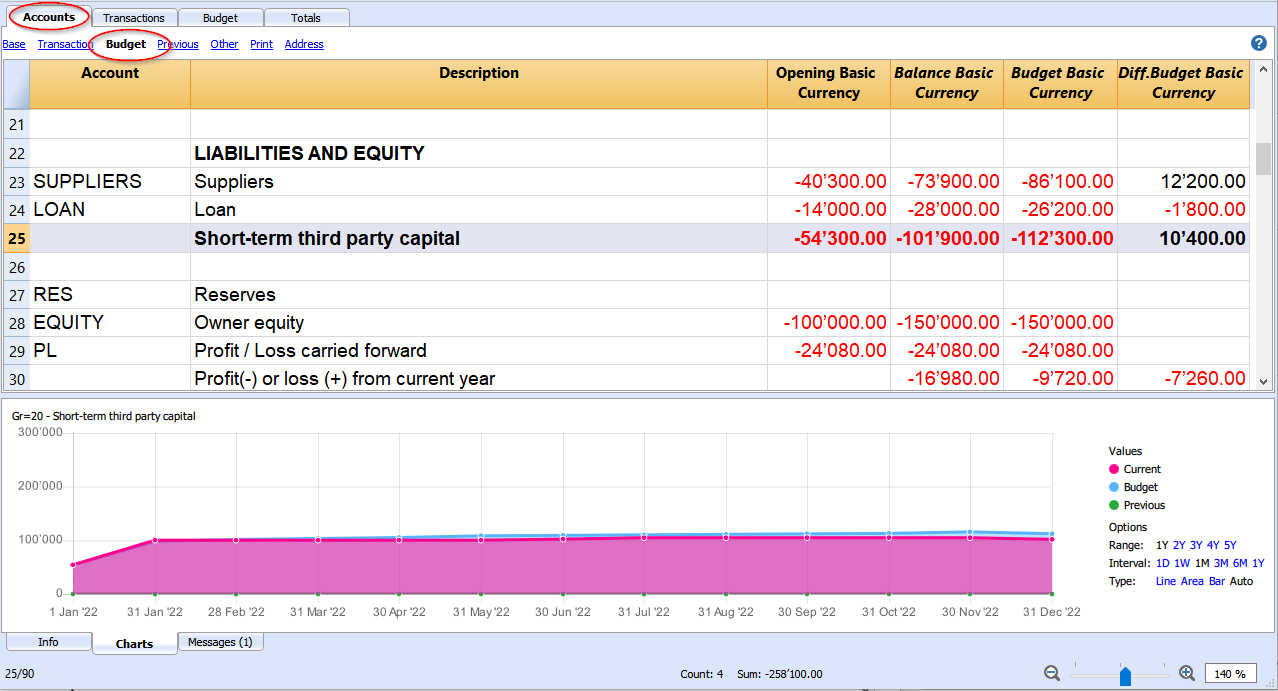Image resolution: width=1278 pixels, height=691 pixels.
Task: Select row header number 25
Action: tap(16, 239)
